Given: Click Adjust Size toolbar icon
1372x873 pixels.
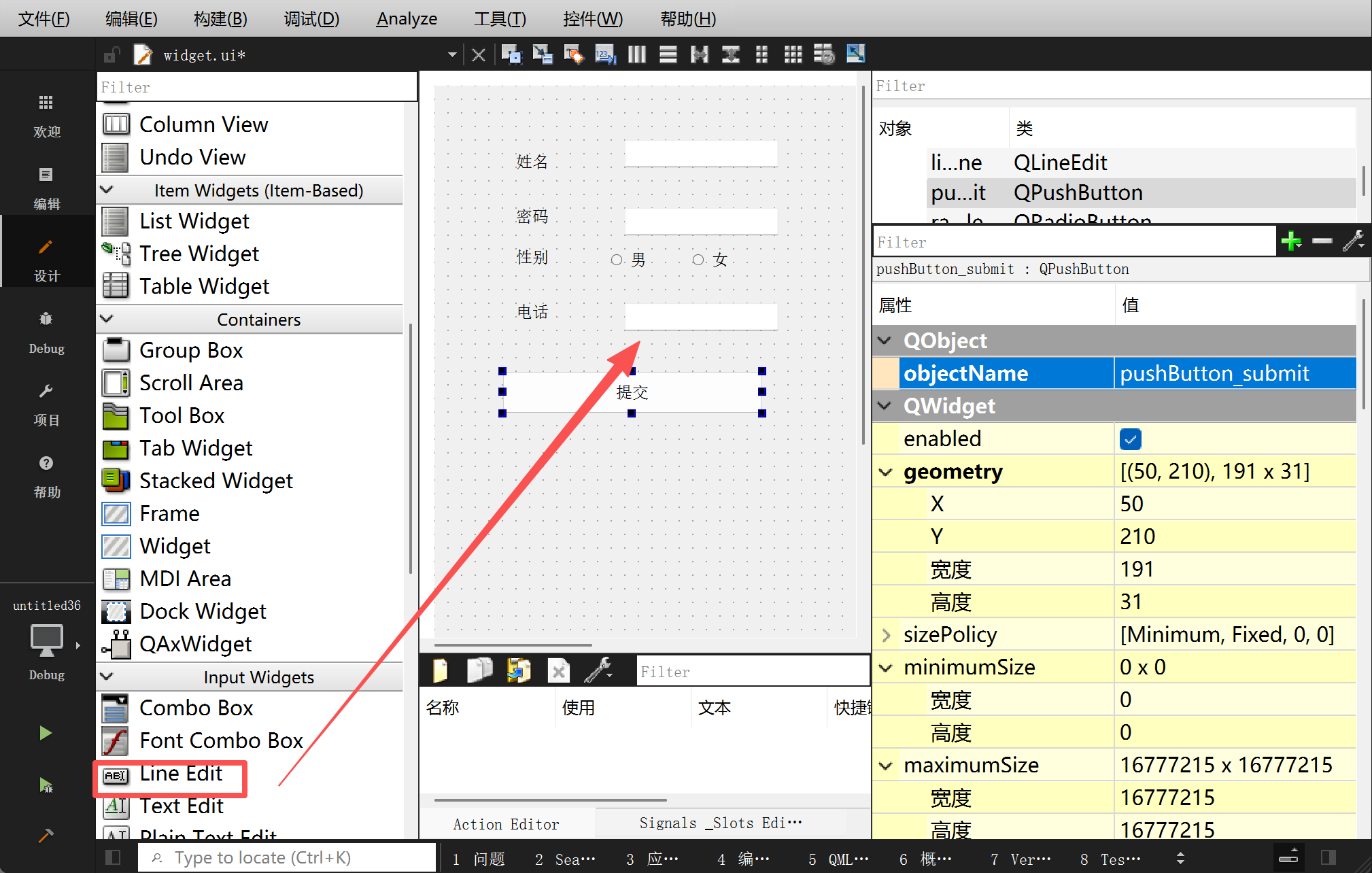Looking at the screenshot, I should pos(855,54).
